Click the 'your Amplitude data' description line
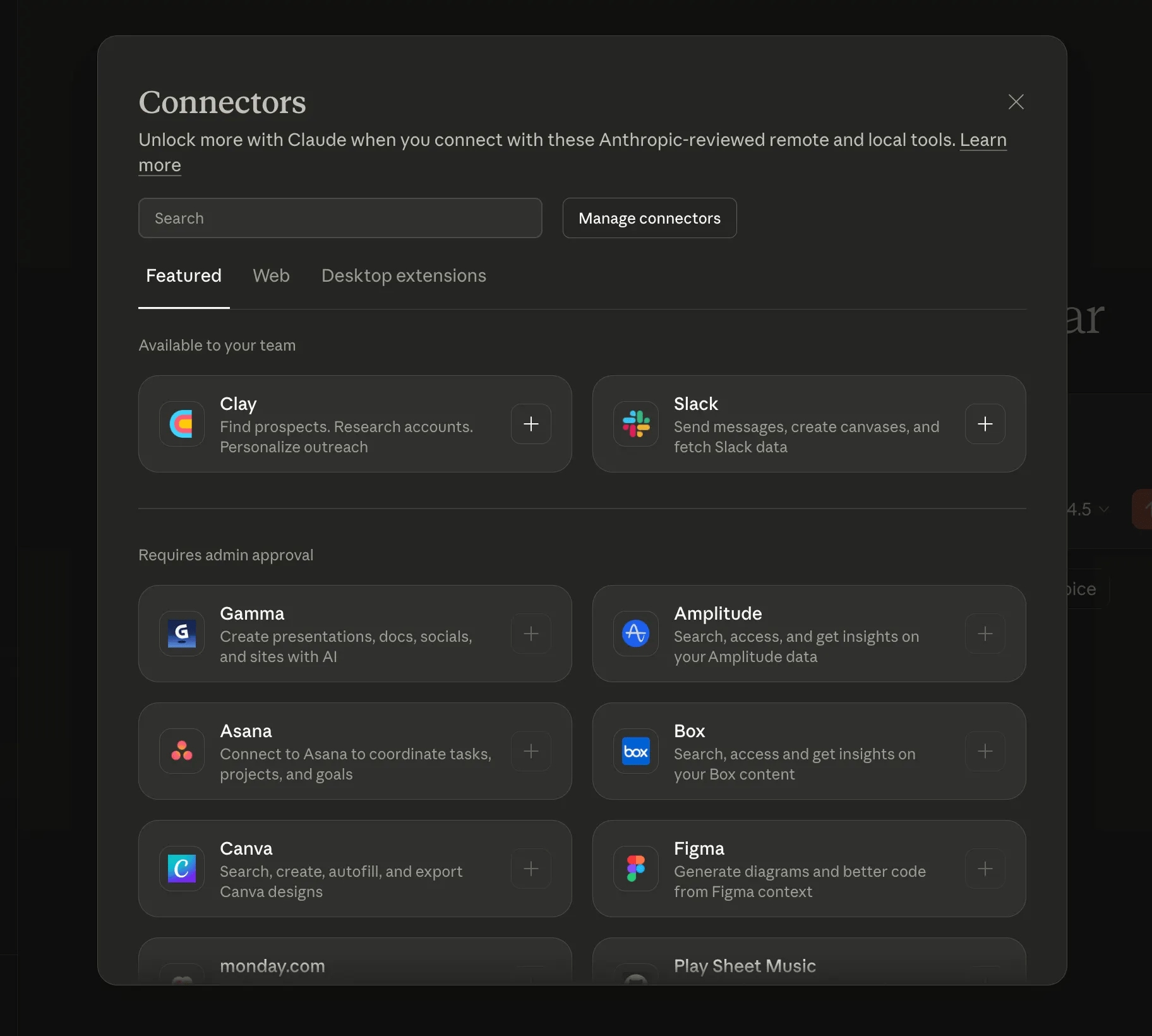 tap(745, 656)
